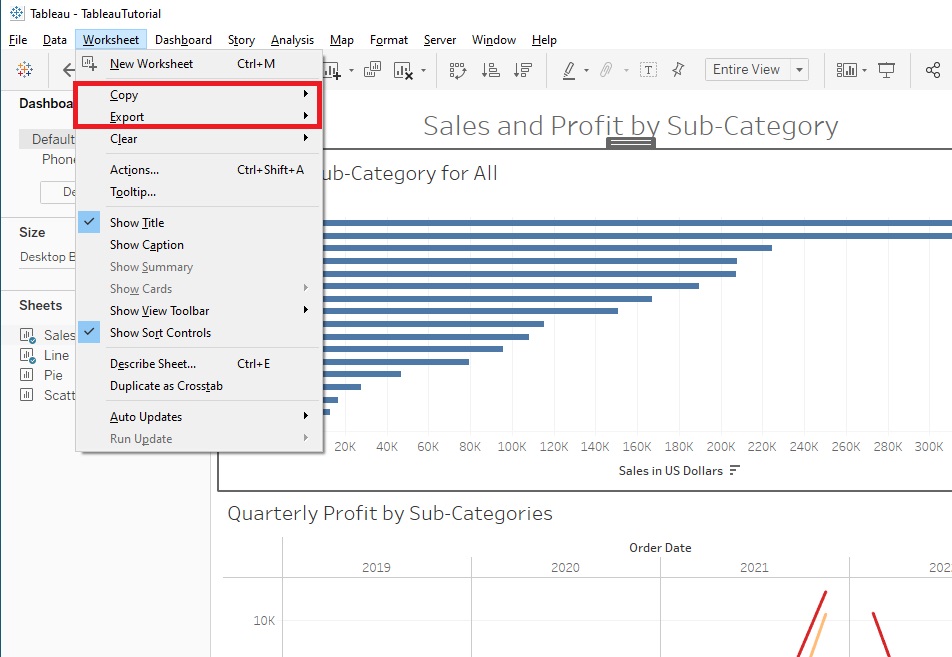Click the Pie sheet icon in Sheets list
This screenshot has height=657, width=952.
(x=27, y=375)
